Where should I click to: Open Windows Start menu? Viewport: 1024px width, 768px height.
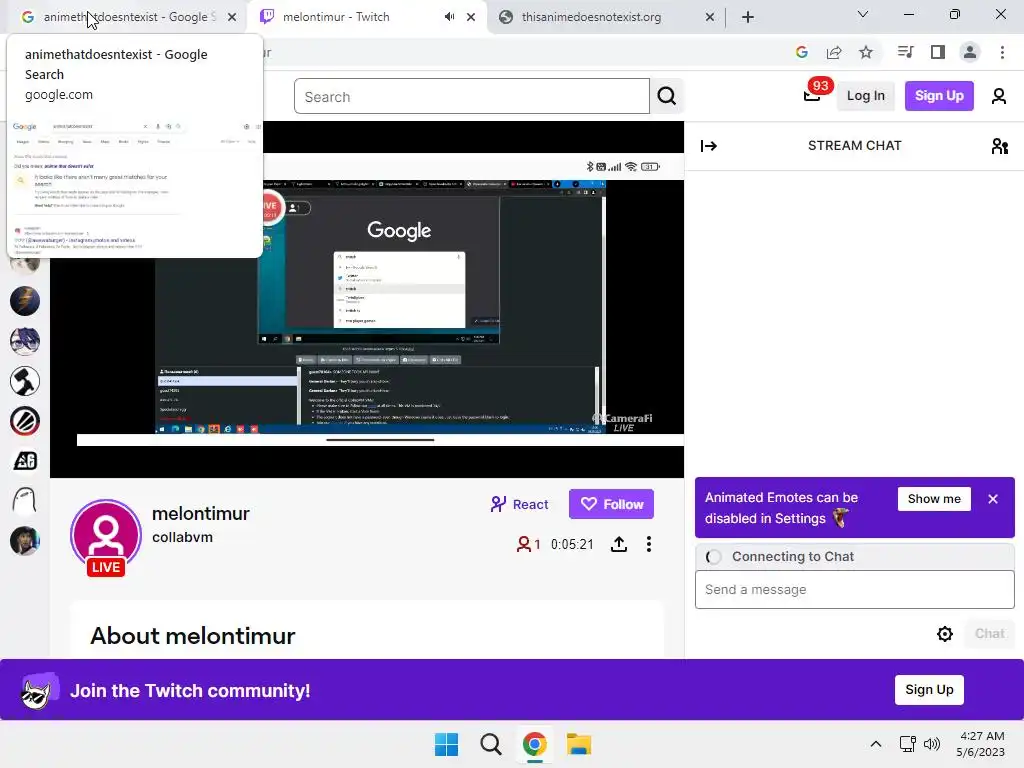447,744
